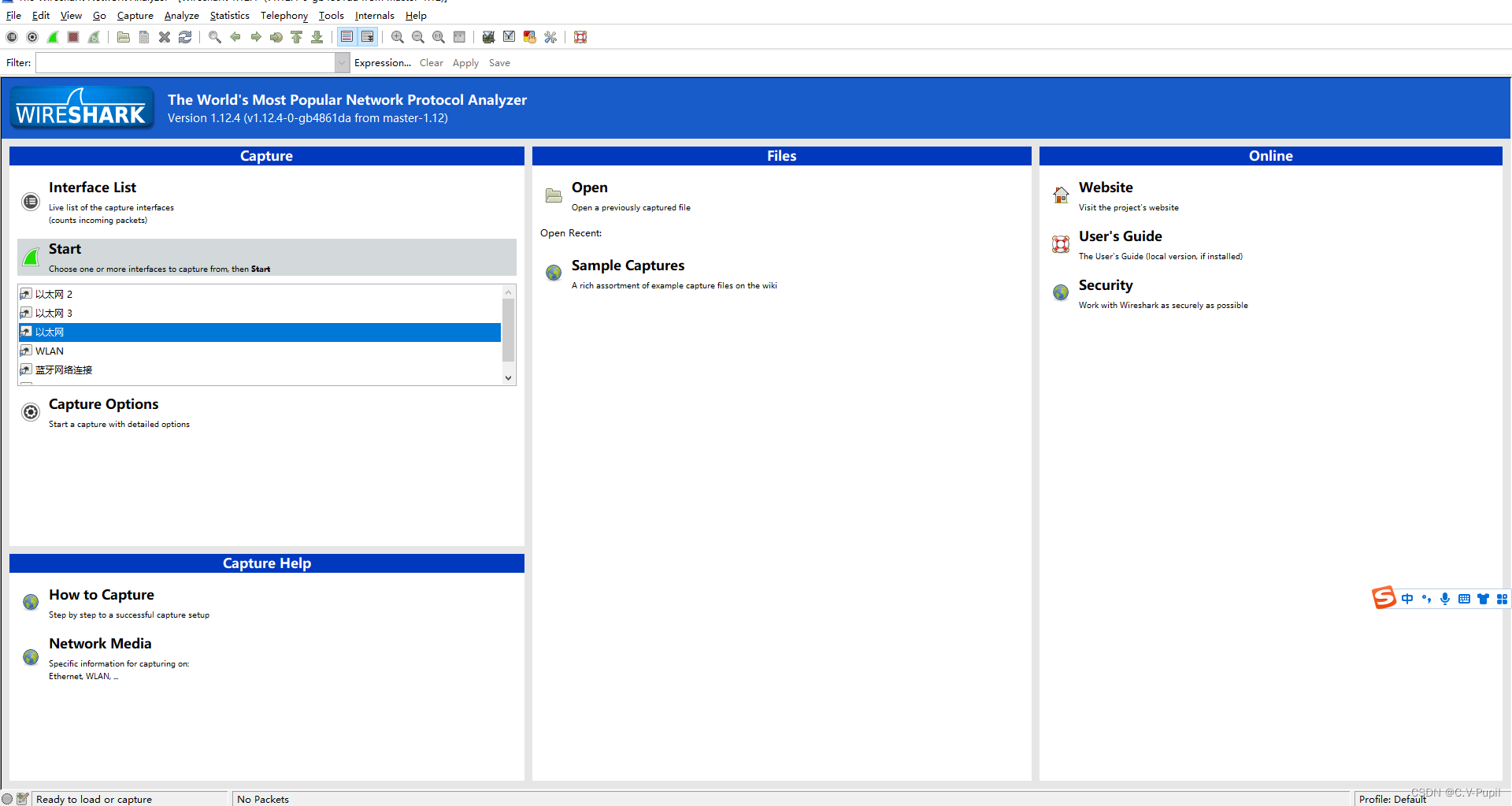Click the resize all columns icon

coord(459,37)
